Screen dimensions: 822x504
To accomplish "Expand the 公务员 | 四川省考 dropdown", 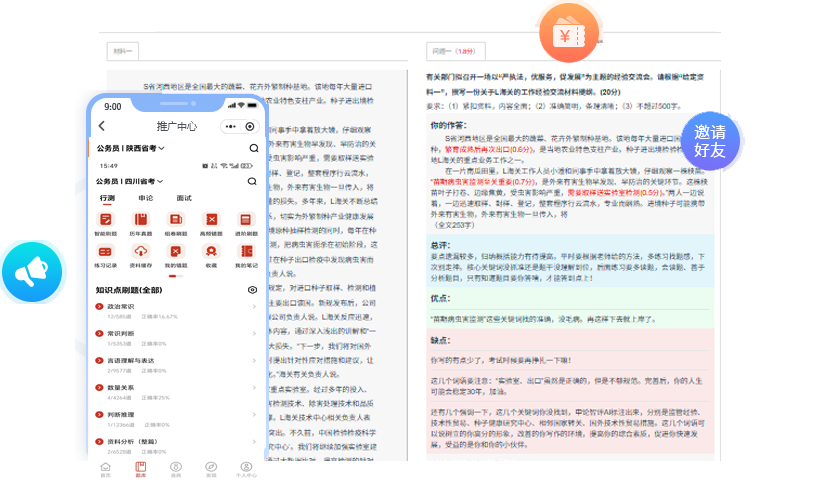I will click(129, 181).
